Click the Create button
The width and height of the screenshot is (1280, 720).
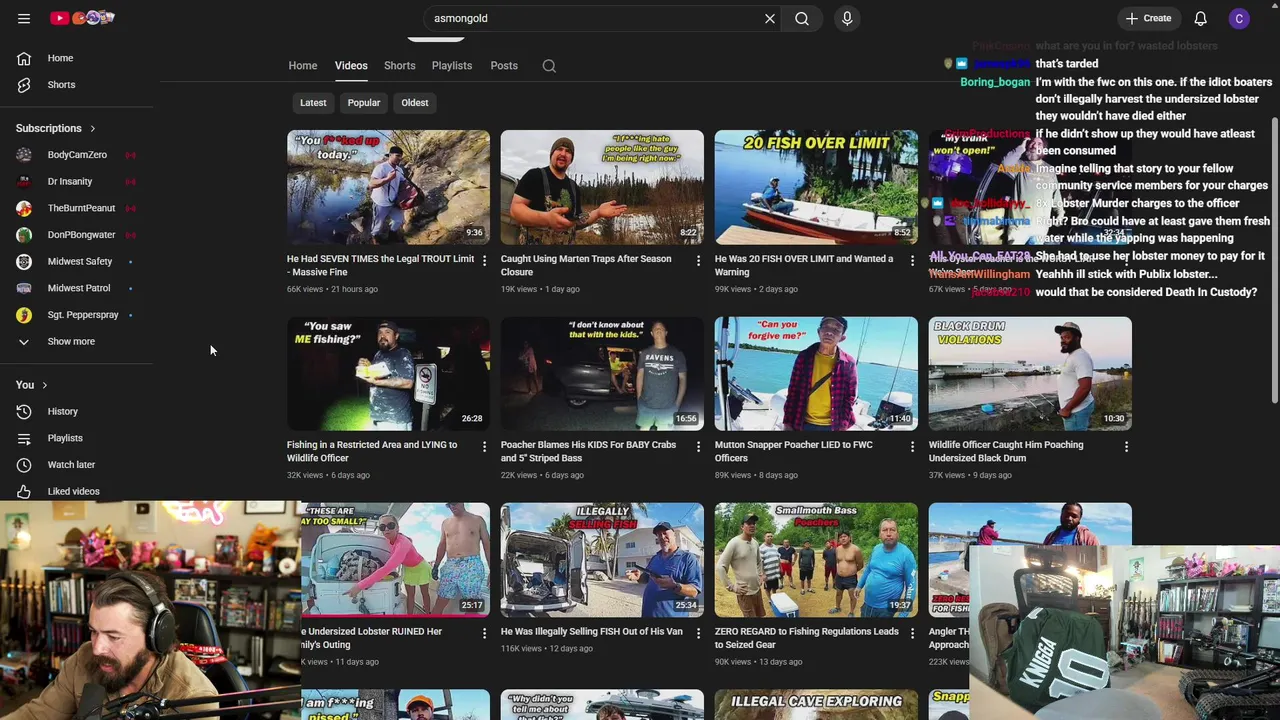pos(1148,18)
